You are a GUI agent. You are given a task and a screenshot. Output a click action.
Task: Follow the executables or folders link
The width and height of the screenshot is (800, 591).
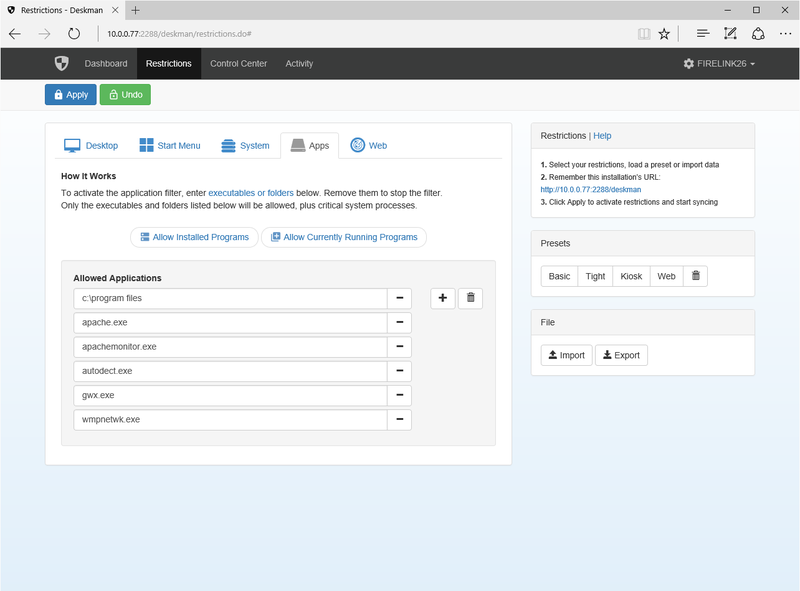tap(251, 193)
